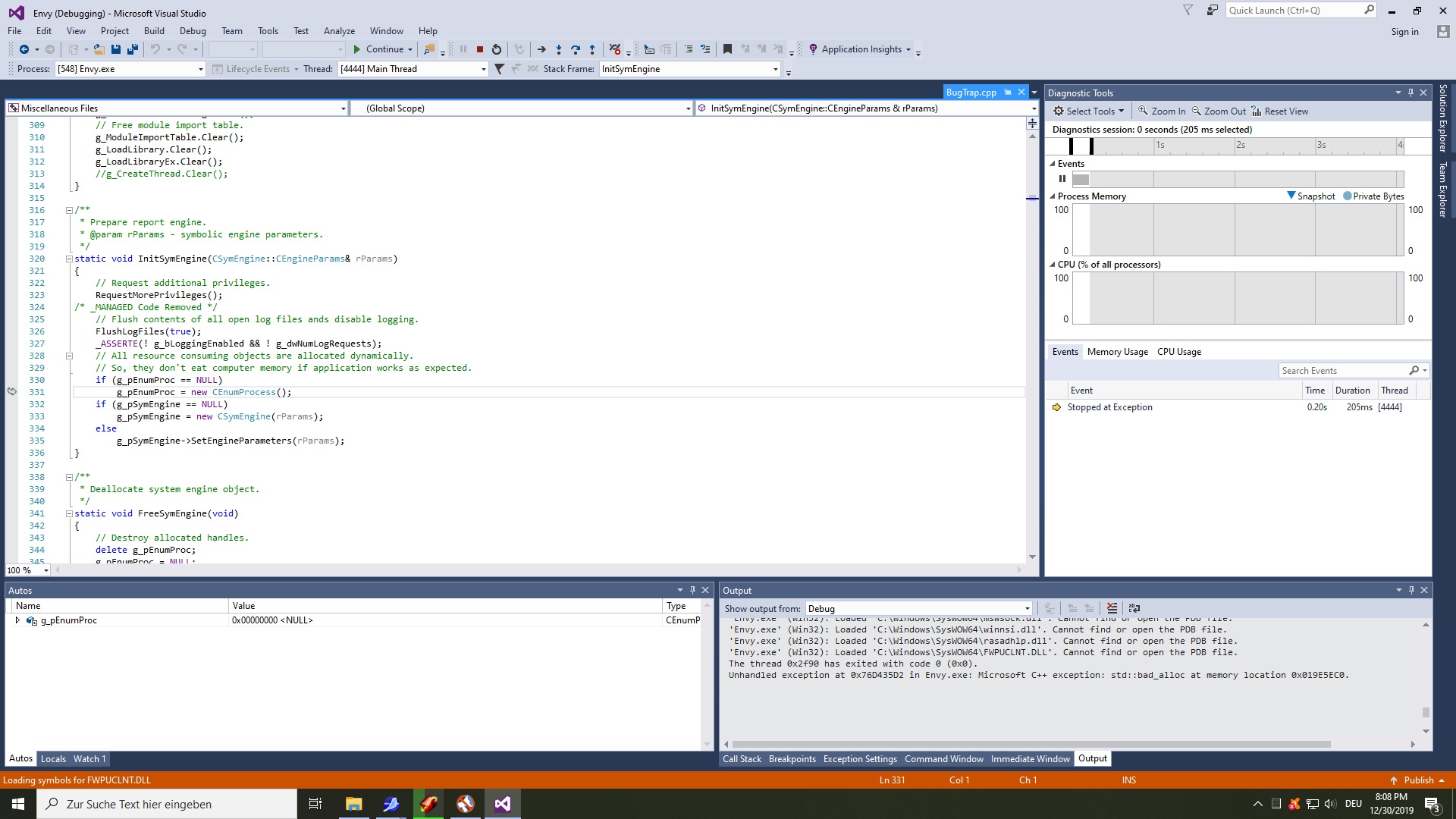This screenshot has height=819, width=1456.
Task: Click the Save All toolbar icon
Action: pos(133,49)
